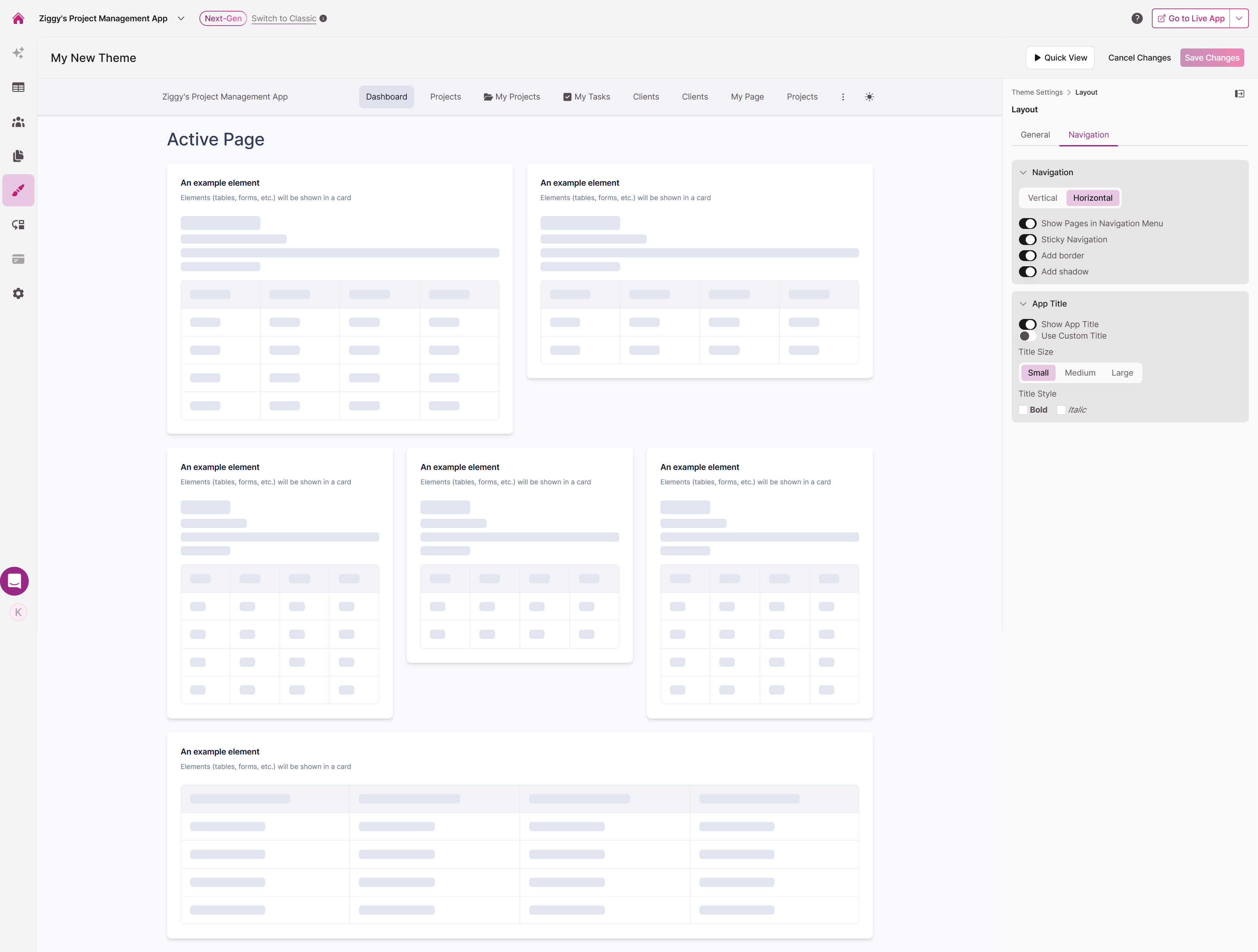This screenshot has width=1258, height=952.
Task: Turn off the Add shadow toggle
Action: (1027, 272)
